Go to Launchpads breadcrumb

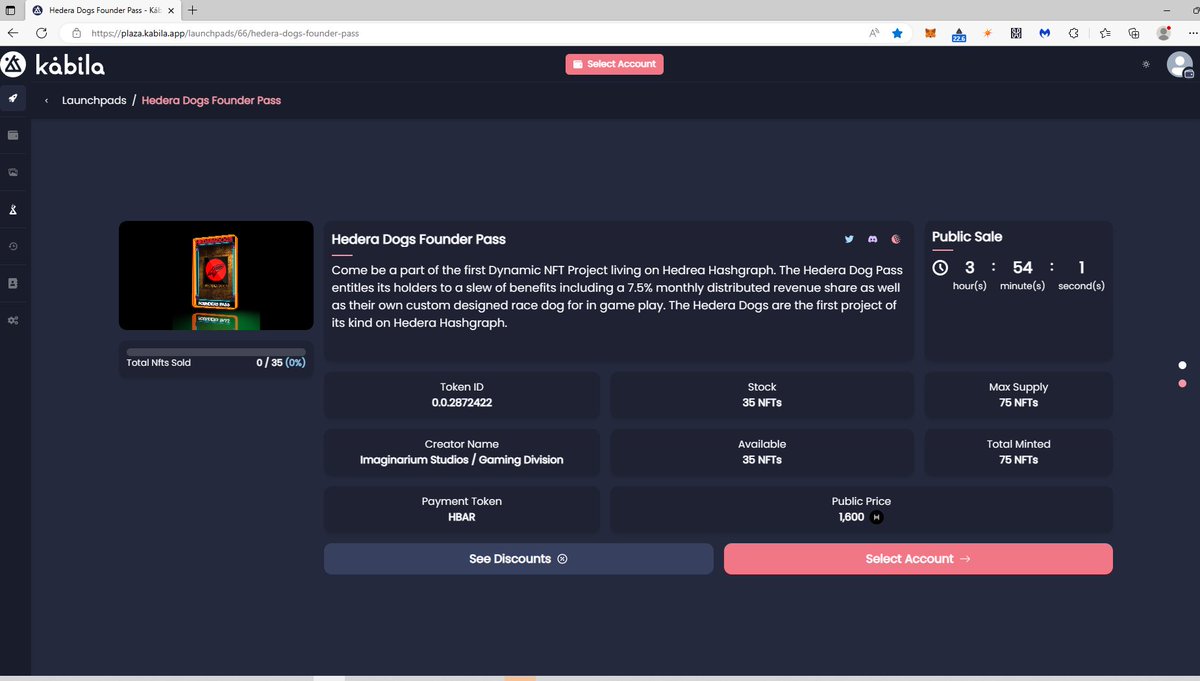point(94,100)
